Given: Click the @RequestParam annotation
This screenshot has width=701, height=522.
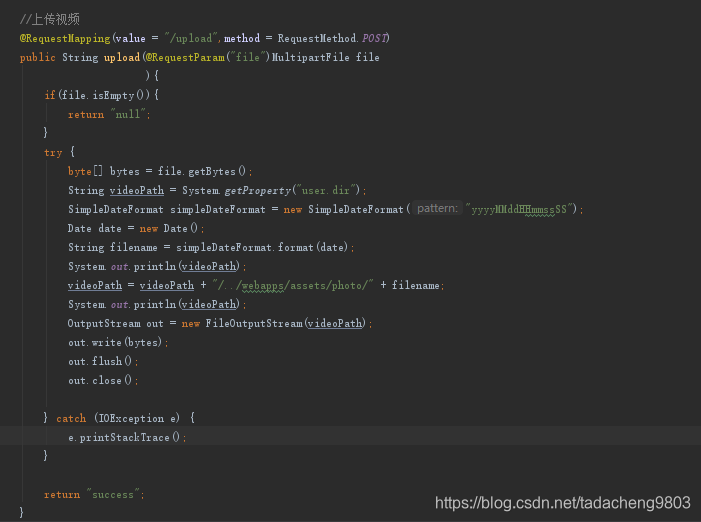Looking at the screenshot, I should (185, 57).
